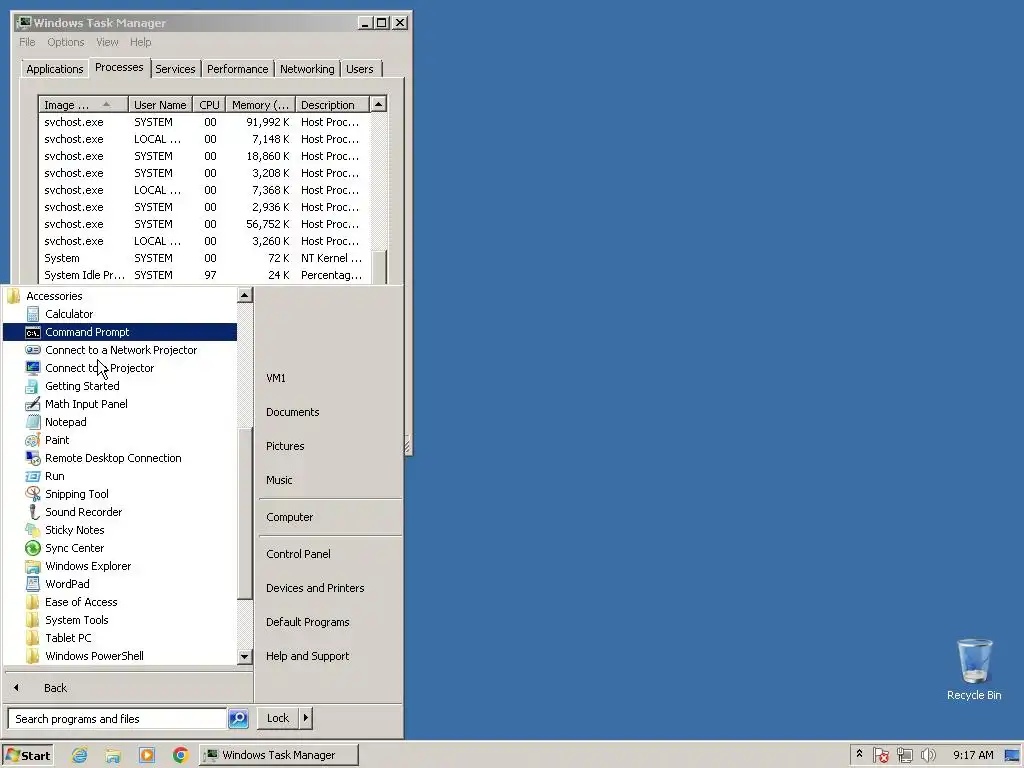
Task: Expand Windows PowerShell folder
Action: 94,656
